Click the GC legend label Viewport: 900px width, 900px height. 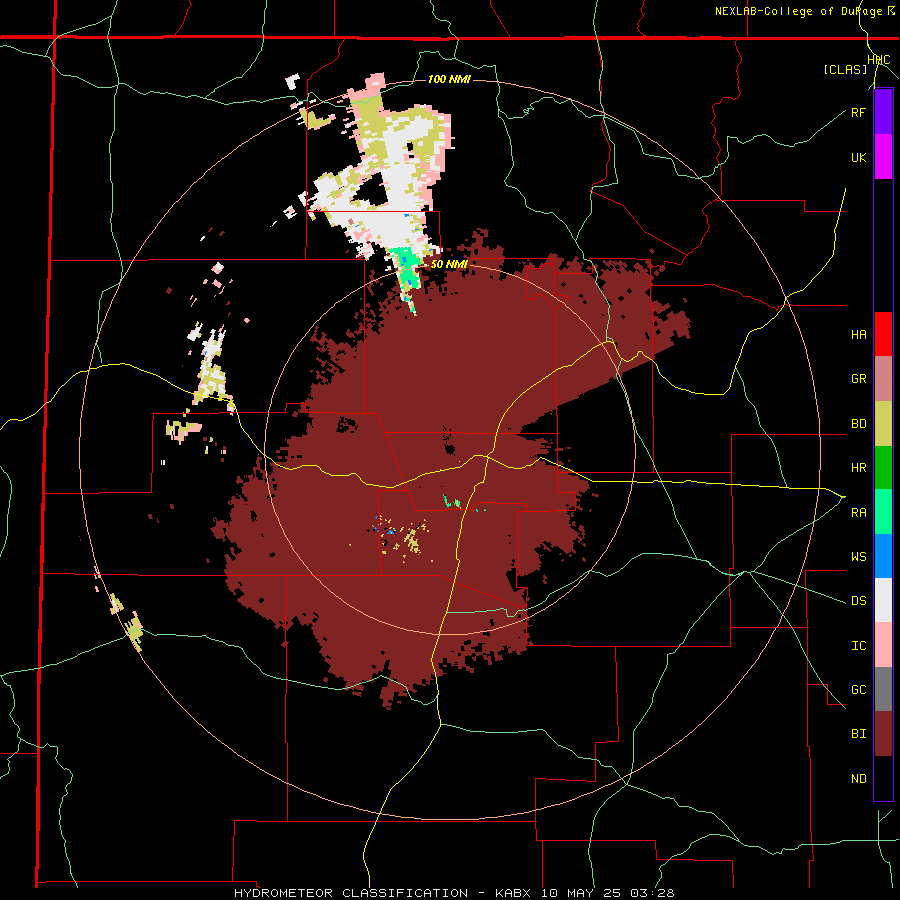pos(858,690)
